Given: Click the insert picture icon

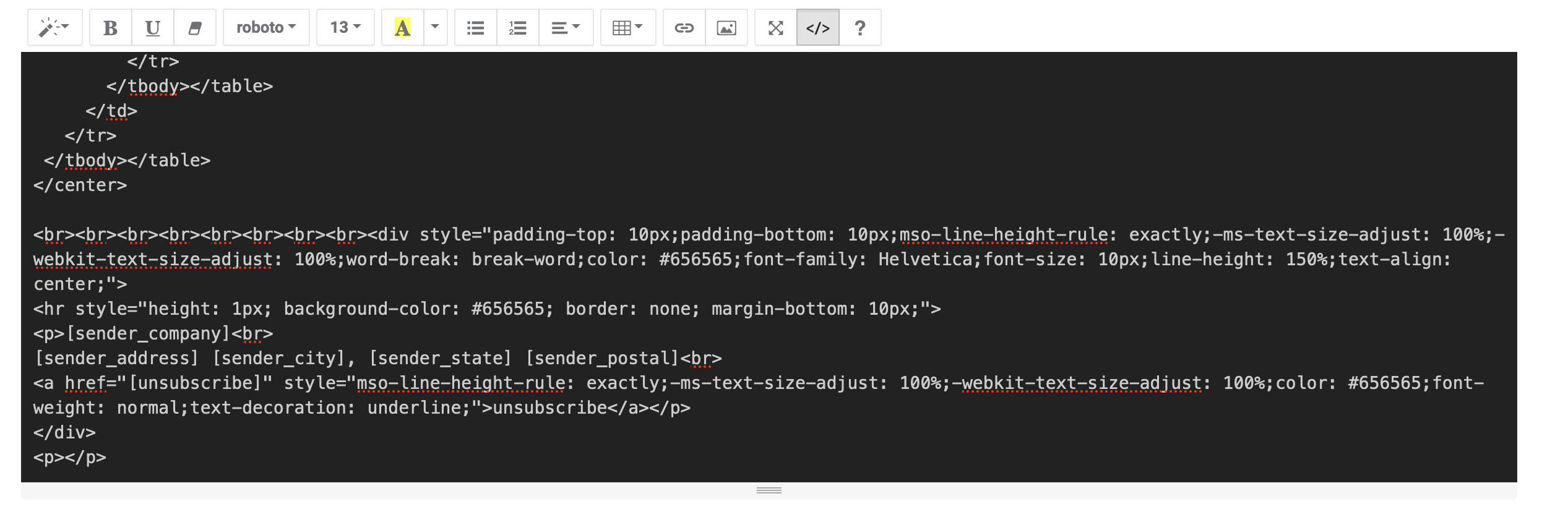Looking at the screenshot, I should point(726,28).
